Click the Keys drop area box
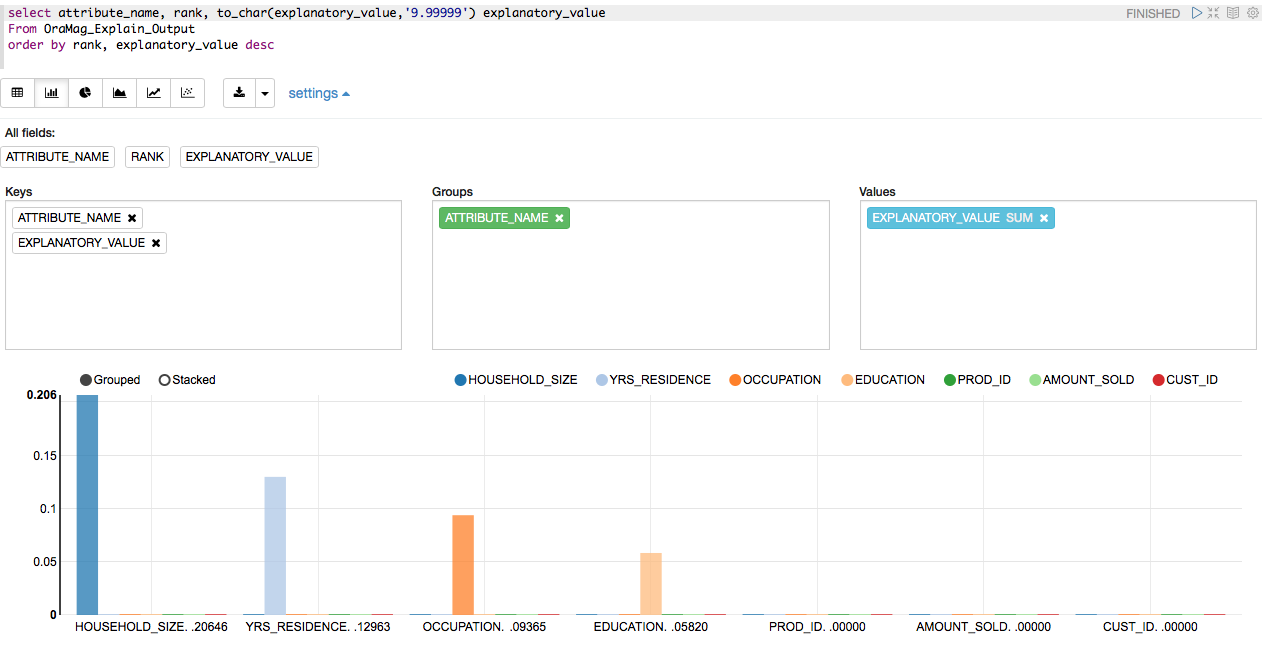The height and width of the screenshot is (651, 1266). click(x=203, y=275)
